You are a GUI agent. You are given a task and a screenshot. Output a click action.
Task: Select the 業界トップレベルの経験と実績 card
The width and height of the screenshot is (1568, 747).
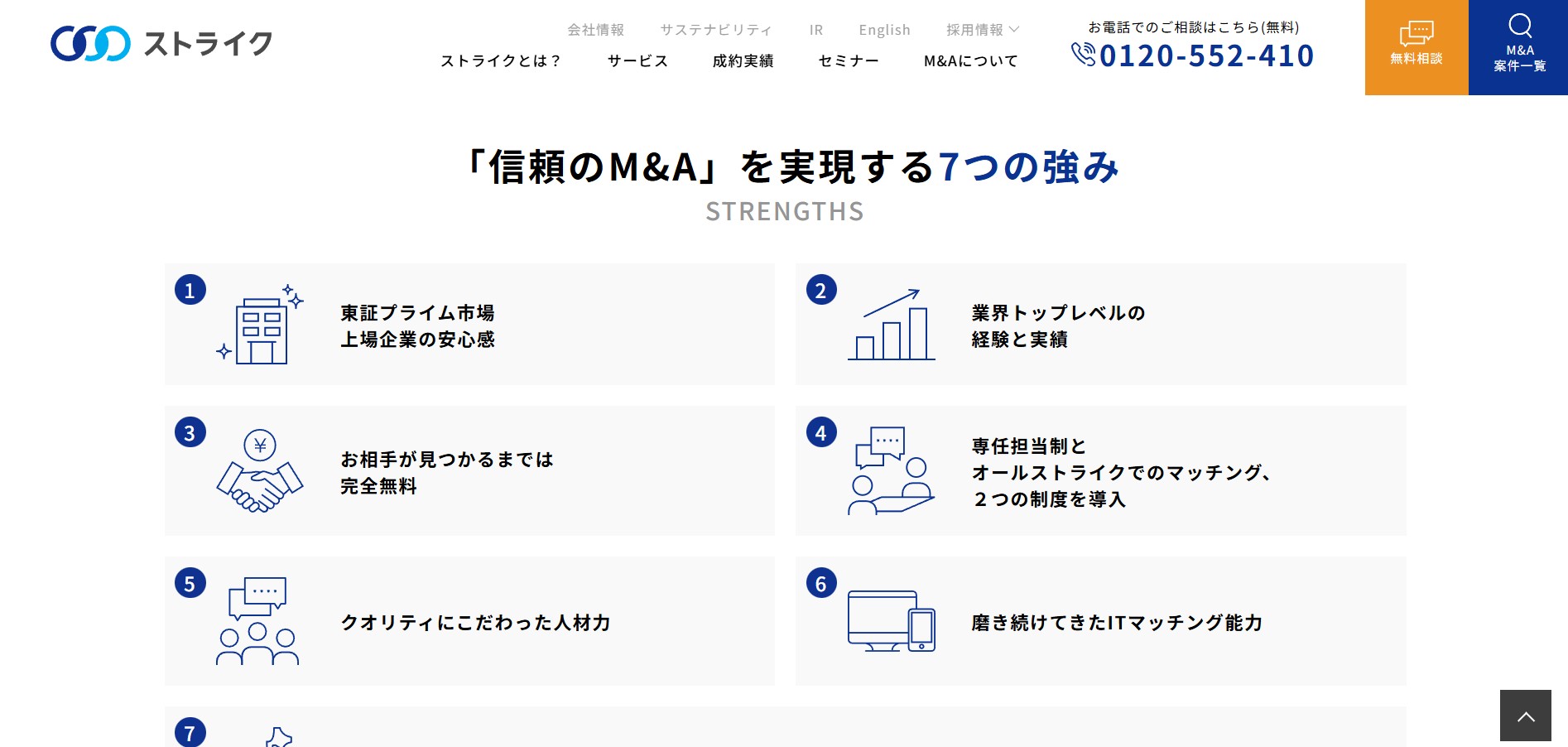point(1100,324)
